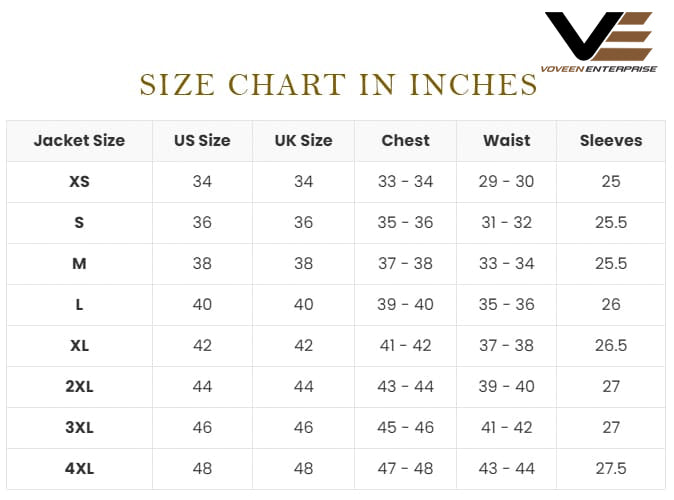Select the 2XL jacket size label

click(x=79, y=386)
